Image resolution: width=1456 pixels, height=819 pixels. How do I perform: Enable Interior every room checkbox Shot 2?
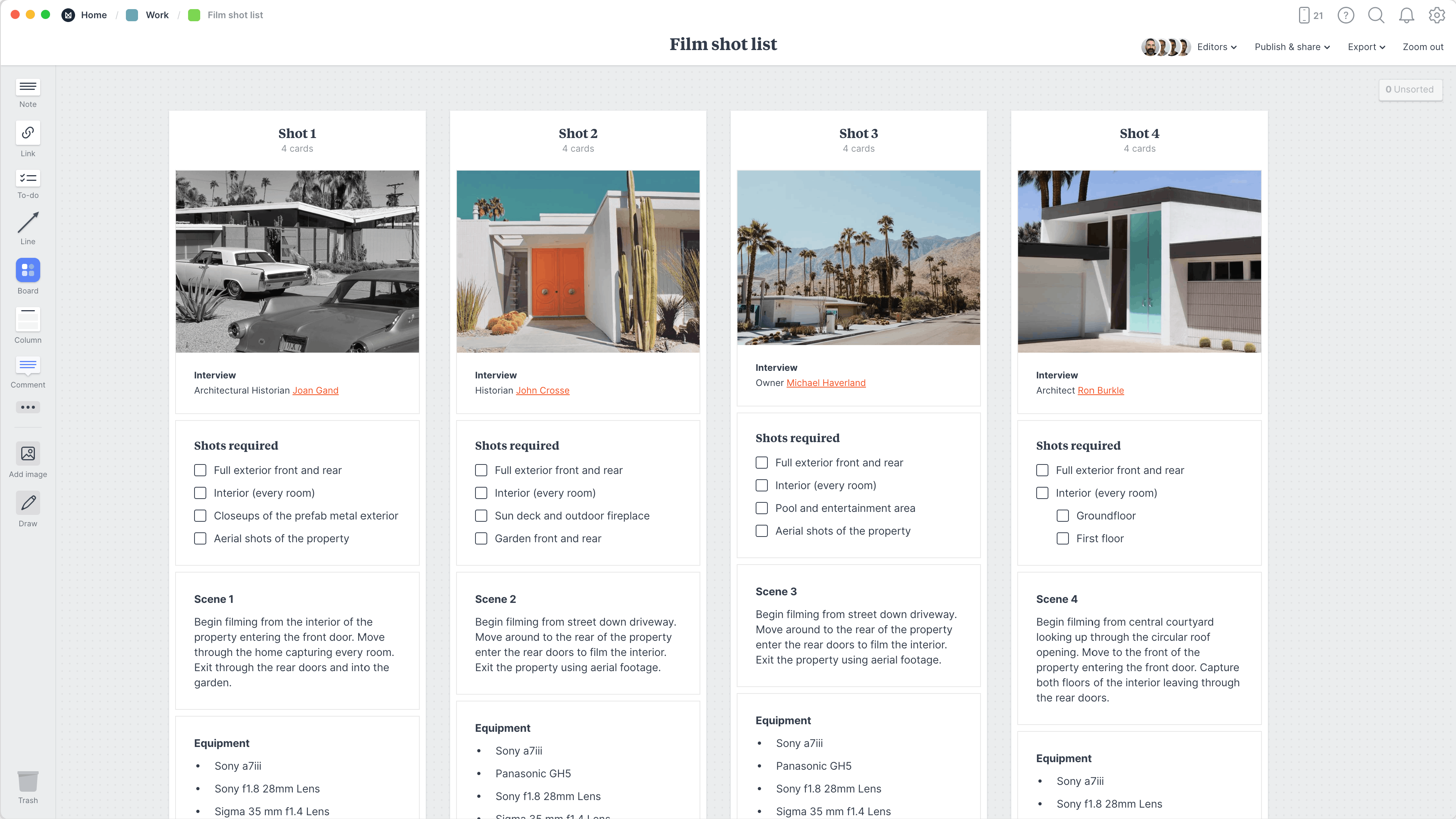click(x=481, y=492)
